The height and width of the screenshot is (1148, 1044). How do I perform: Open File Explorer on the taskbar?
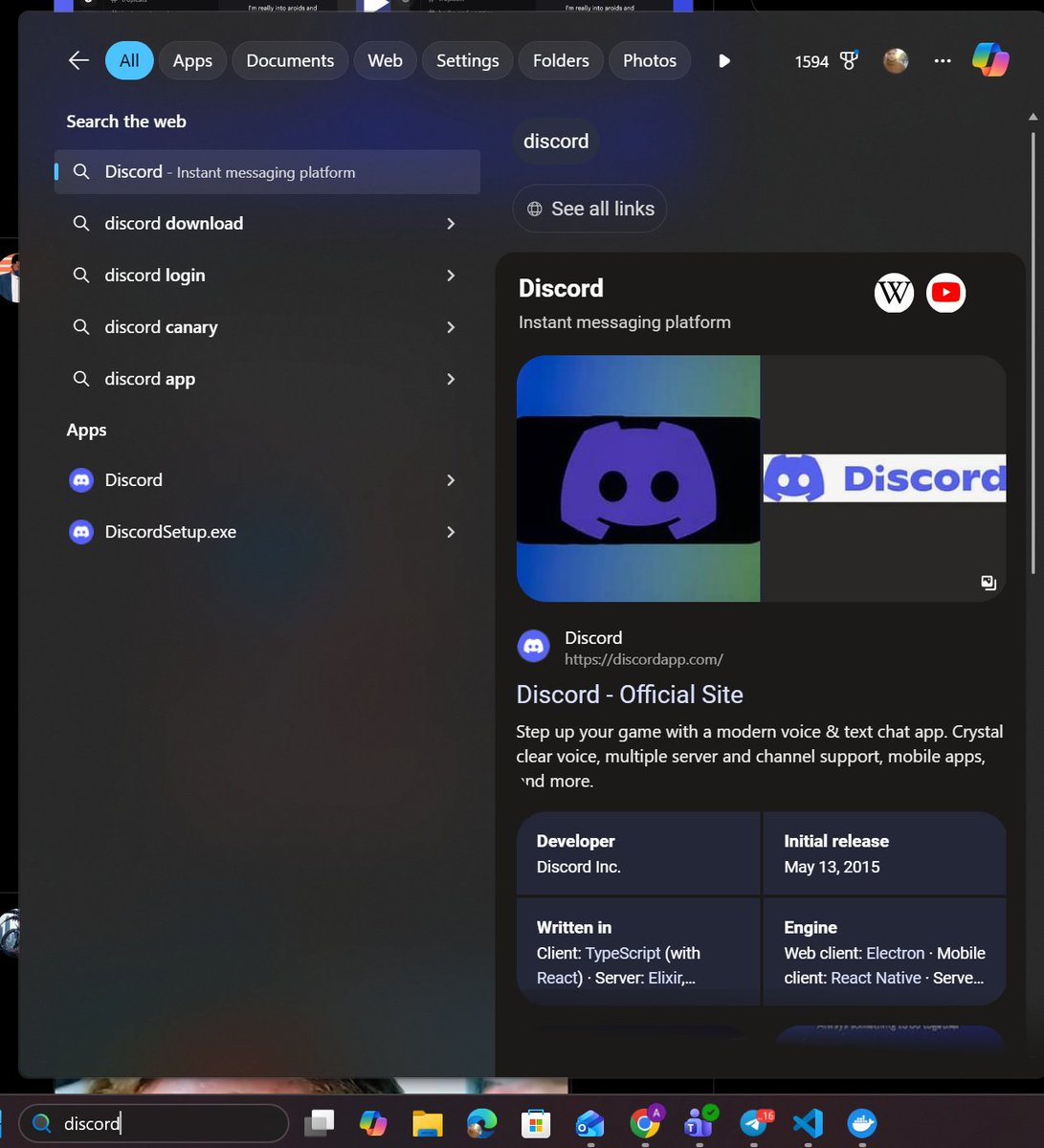click(428, 1123)
